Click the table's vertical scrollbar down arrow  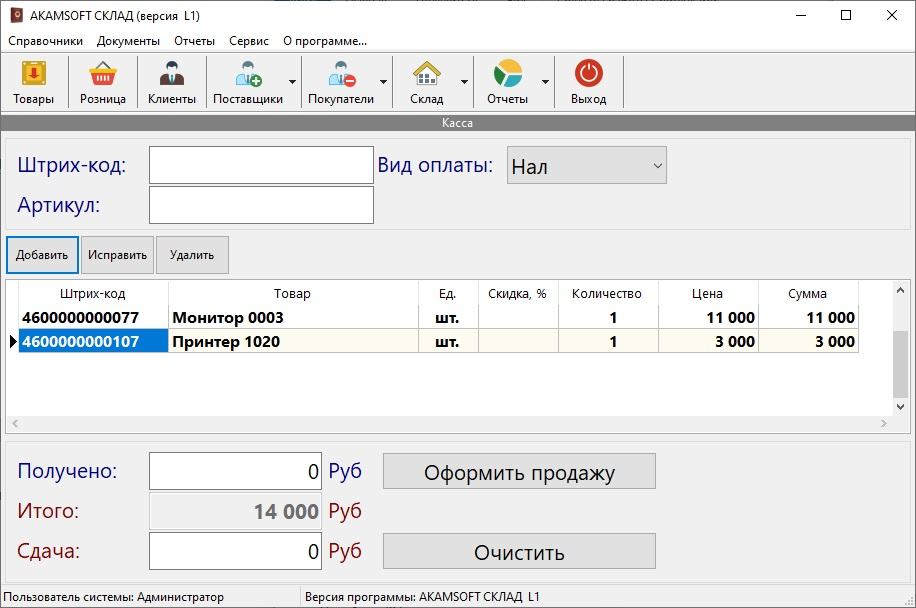pos(901,407)
